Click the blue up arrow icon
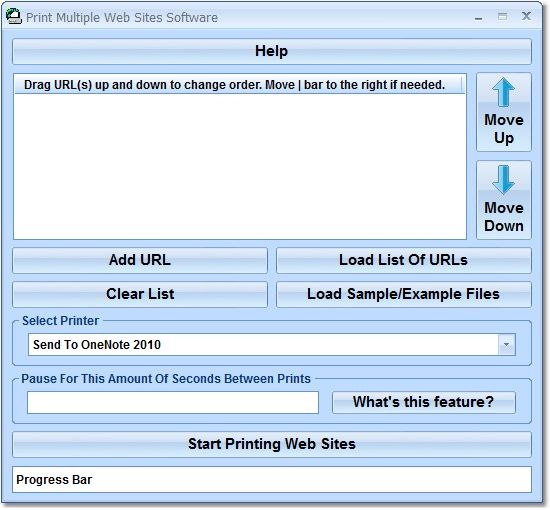Viewport: 550px width, 510px height. pyautogui.click(x=503, y=92)
